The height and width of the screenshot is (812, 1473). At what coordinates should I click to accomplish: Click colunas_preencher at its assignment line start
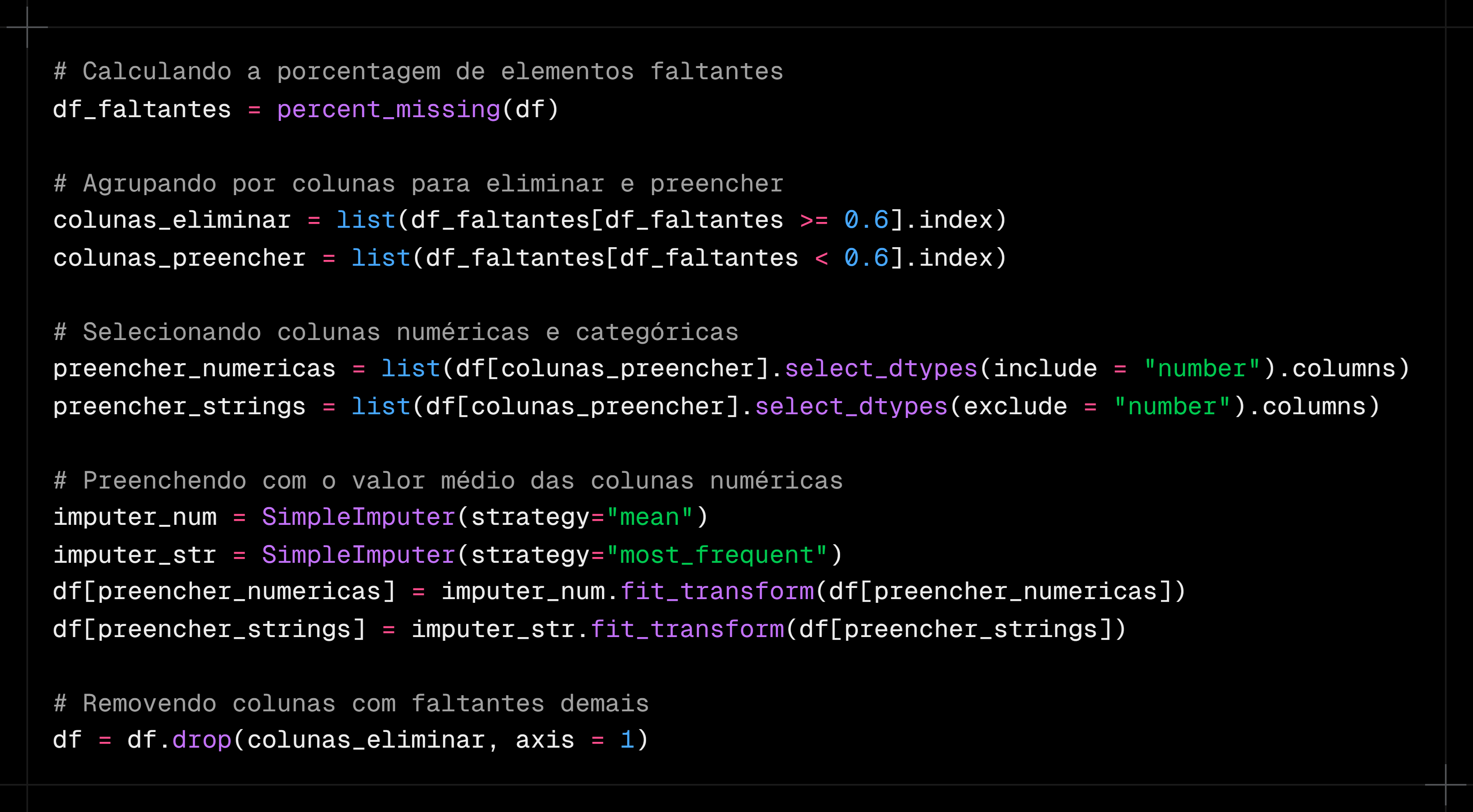[180, 258]
